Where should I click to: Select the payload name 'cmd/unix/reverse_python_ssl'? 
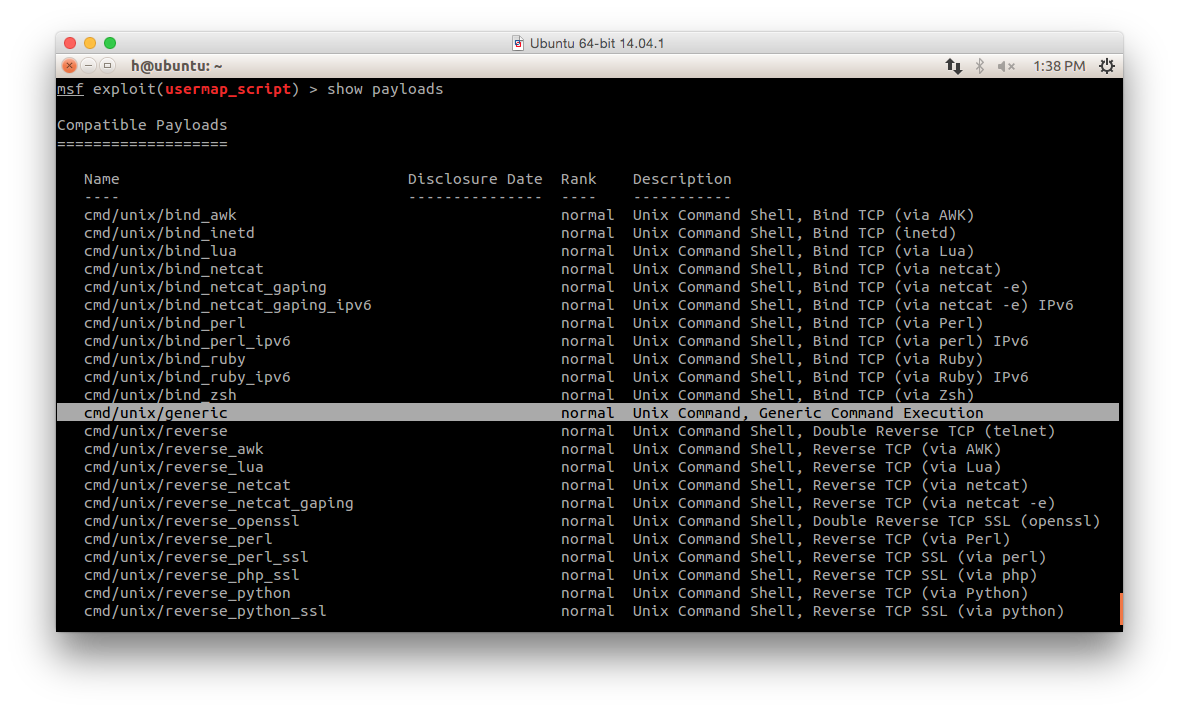pyautogui.click(x=205, y=611)
